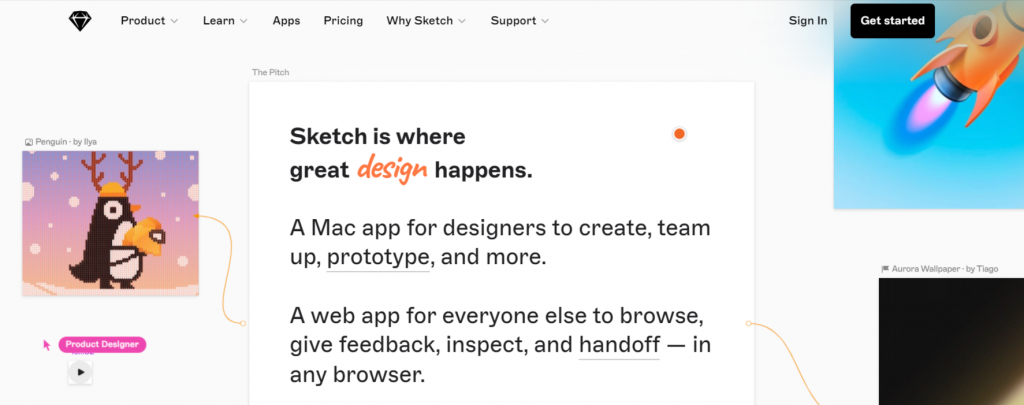Click the connector dot left of pitch card
The image size is (1024, 405).
(243, 323)
